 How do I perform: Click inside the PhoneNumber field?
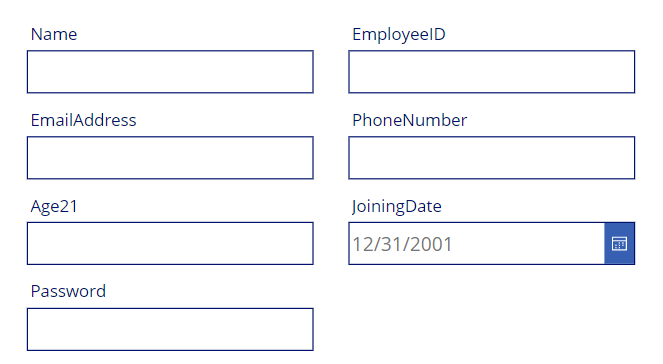point(491,158)
